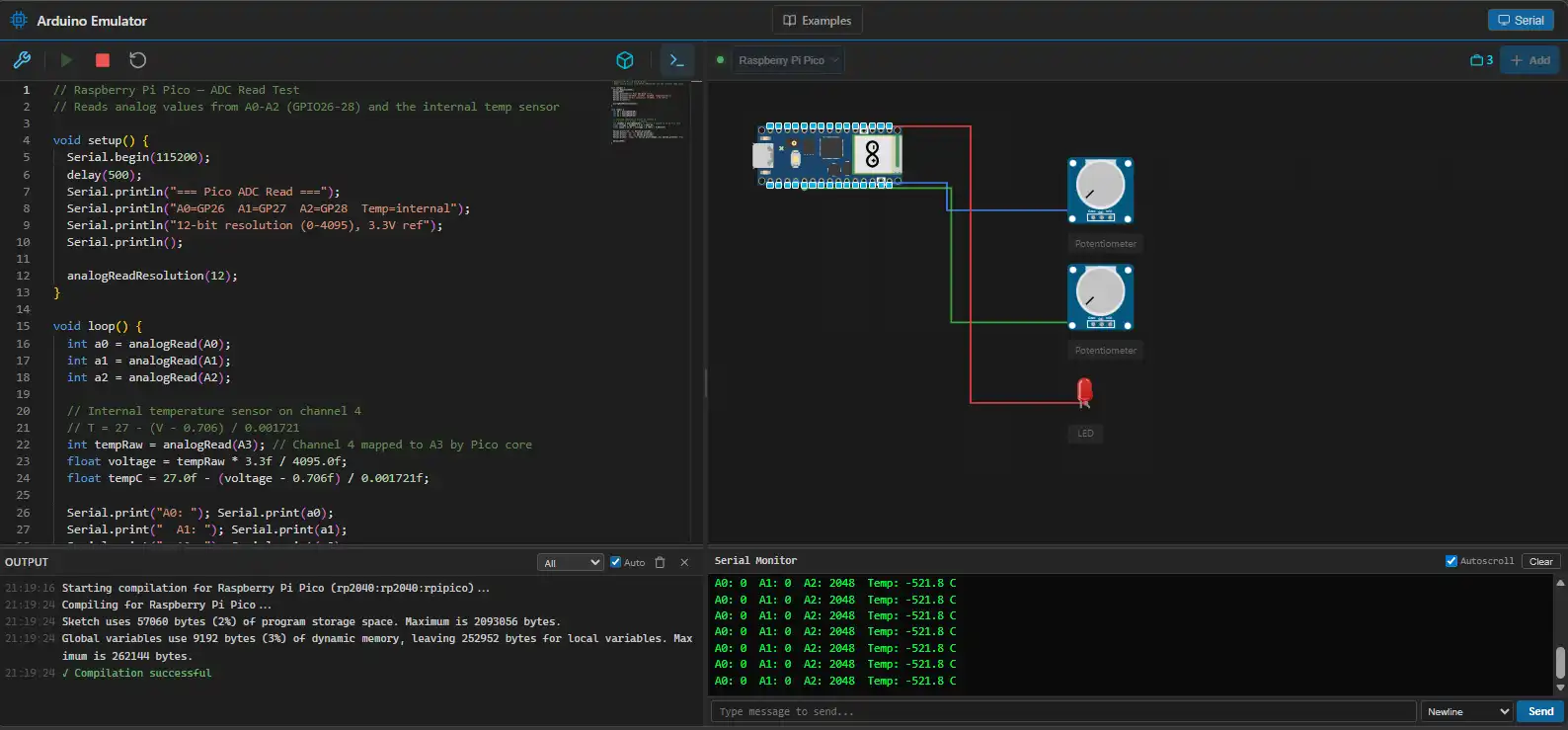Open the boards count icon showing 3
Screen dimensions: 1568x730
coord(1481,60)
